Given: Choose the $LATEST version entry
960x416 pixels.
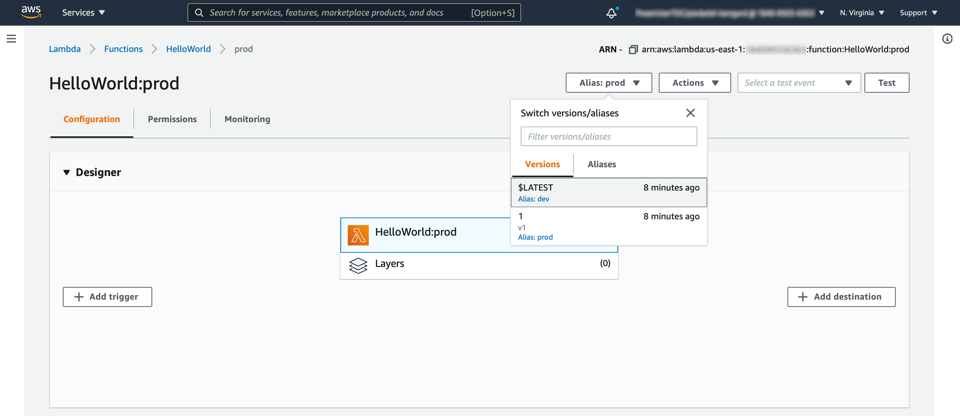Looking at the screenshot, I should click(x=609, y=192).
